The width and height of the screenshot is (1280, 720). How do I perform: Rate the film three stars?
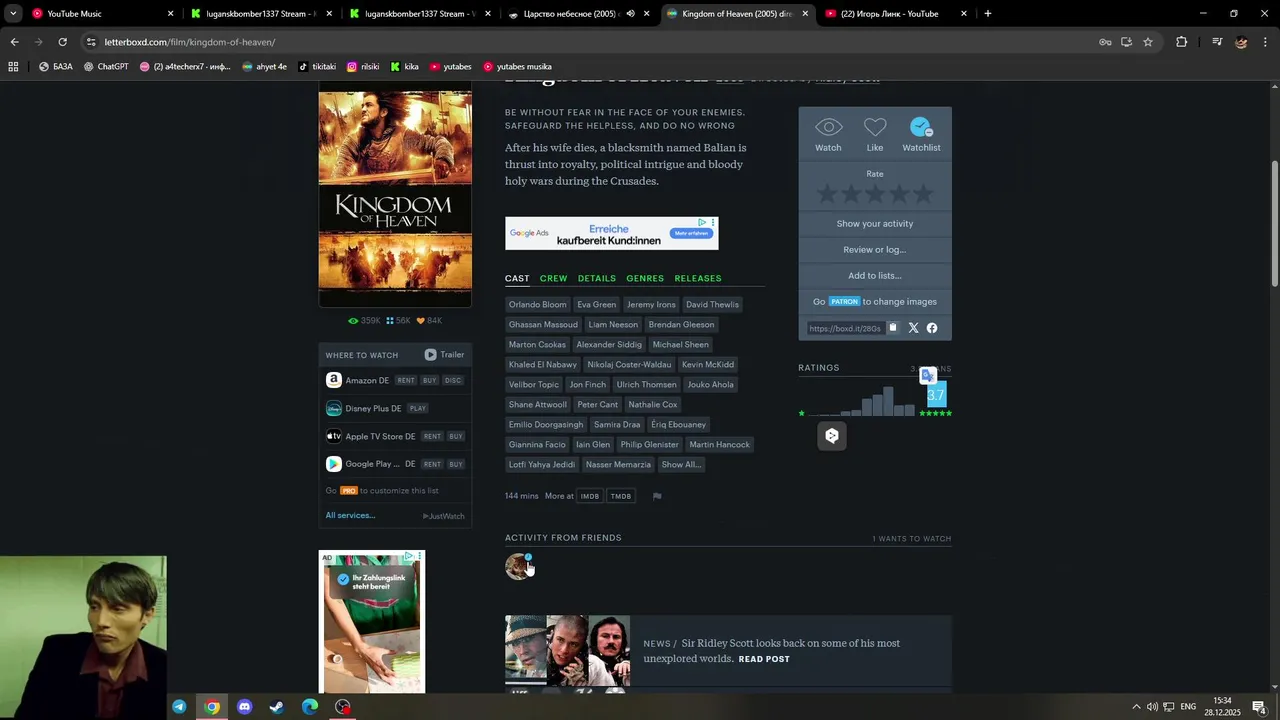pos(875,194)
